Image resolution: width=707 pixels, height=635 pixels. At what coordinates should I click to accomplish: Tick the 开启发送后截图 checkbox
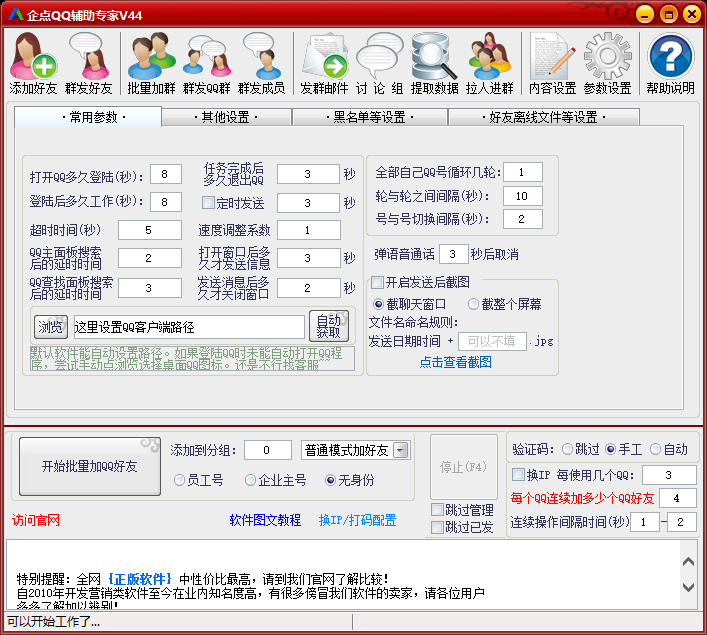[x=377, y=282]
